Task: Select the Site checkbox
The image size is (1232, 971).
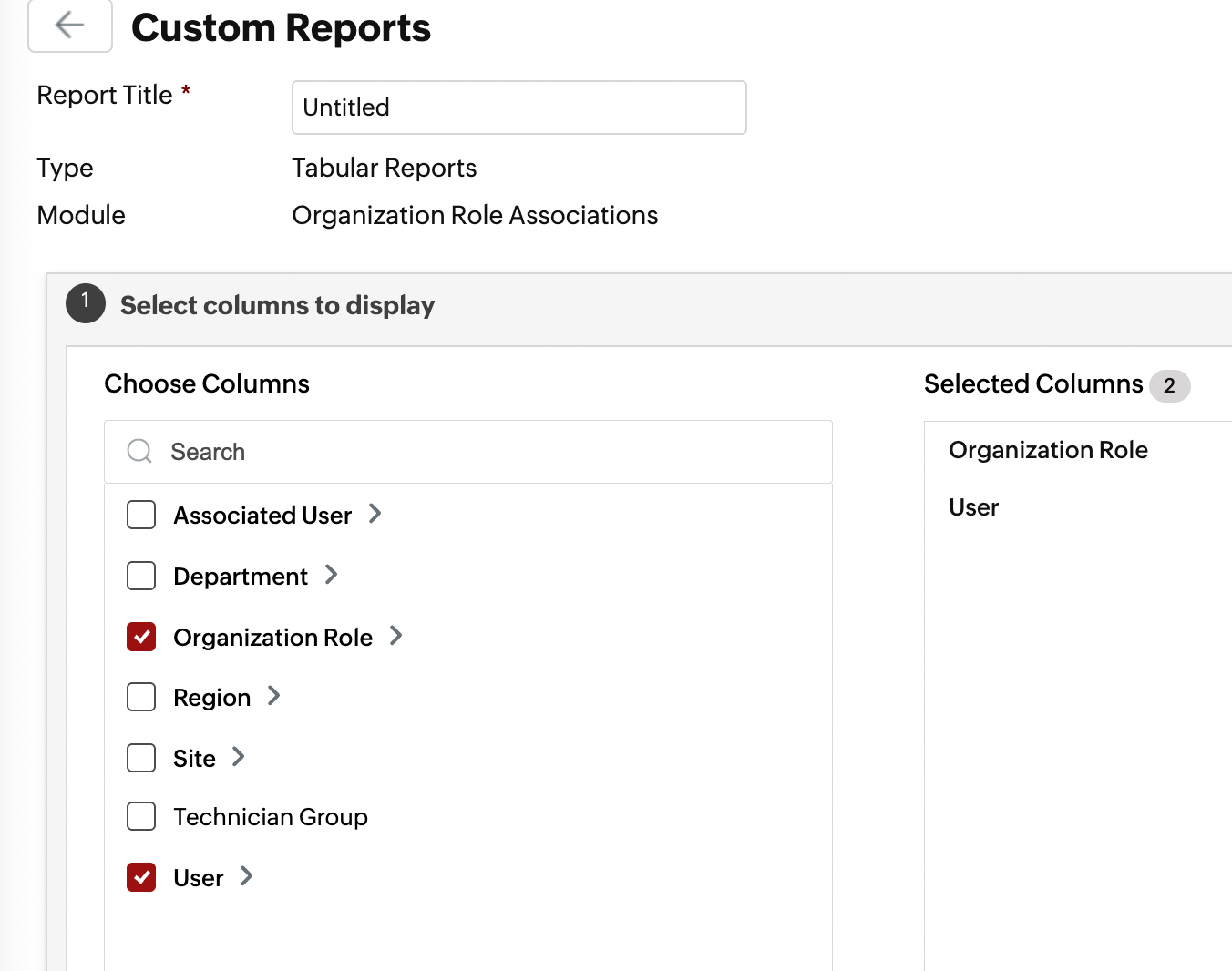Action: (x=141, y=758)
